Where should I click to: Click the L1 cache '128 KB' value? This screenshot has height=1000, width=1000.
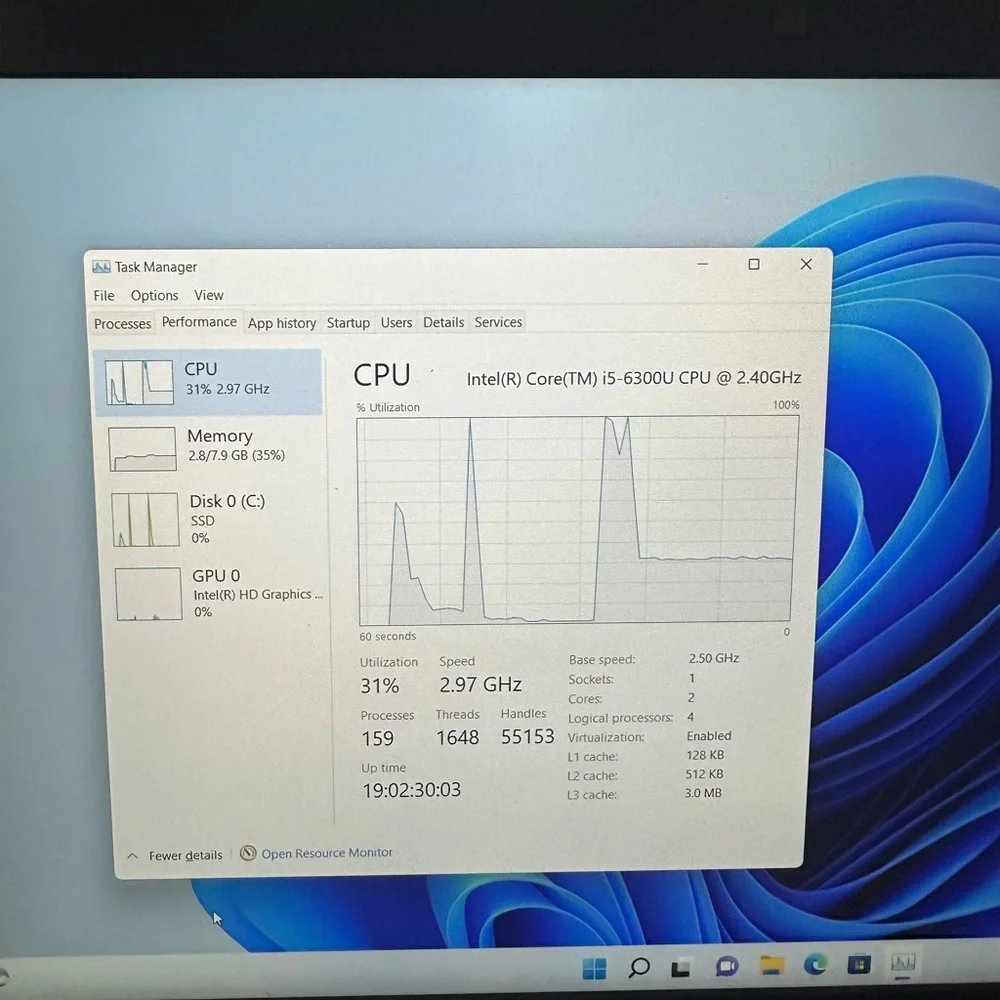pyautogui.click(x=705, y=755)
